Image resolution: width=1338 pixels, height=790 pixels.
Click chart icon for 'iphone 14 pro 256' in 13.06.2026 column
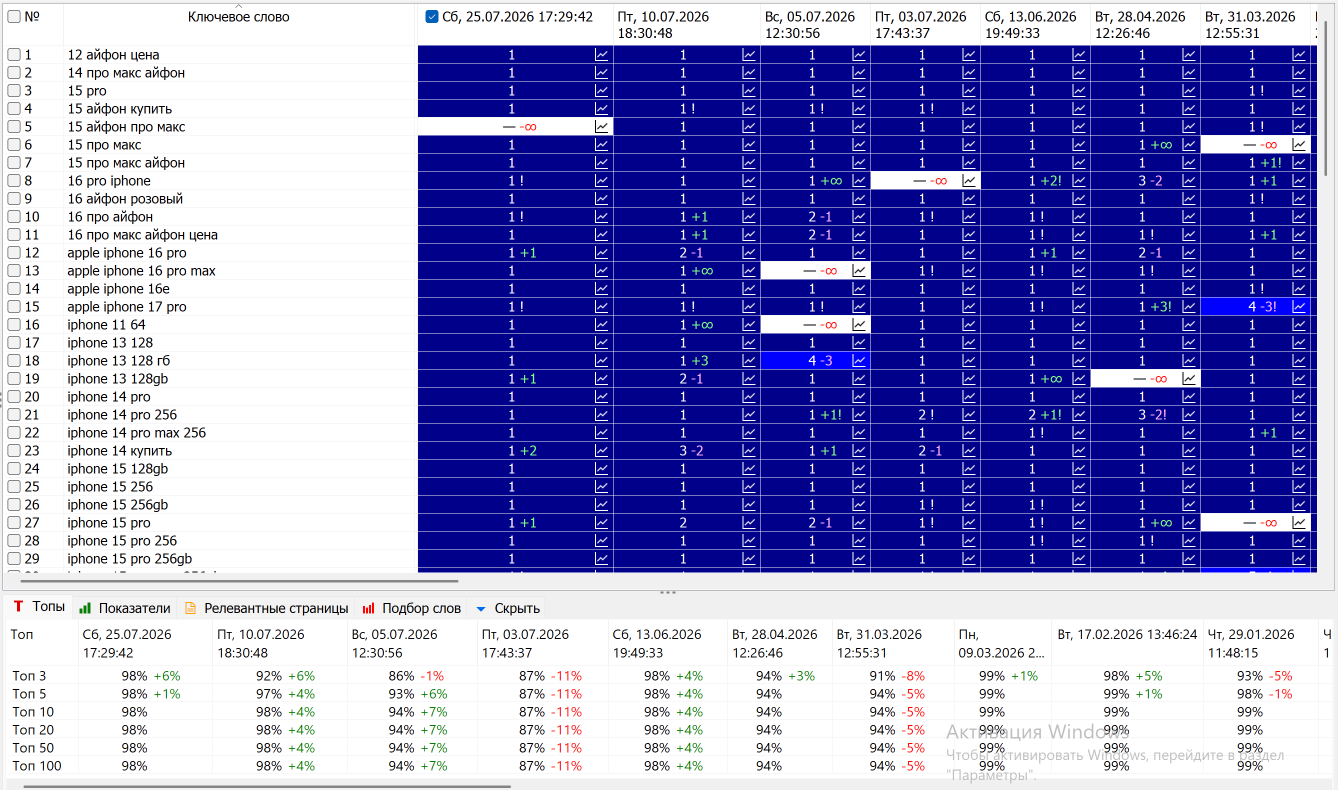coord(1079,415)
